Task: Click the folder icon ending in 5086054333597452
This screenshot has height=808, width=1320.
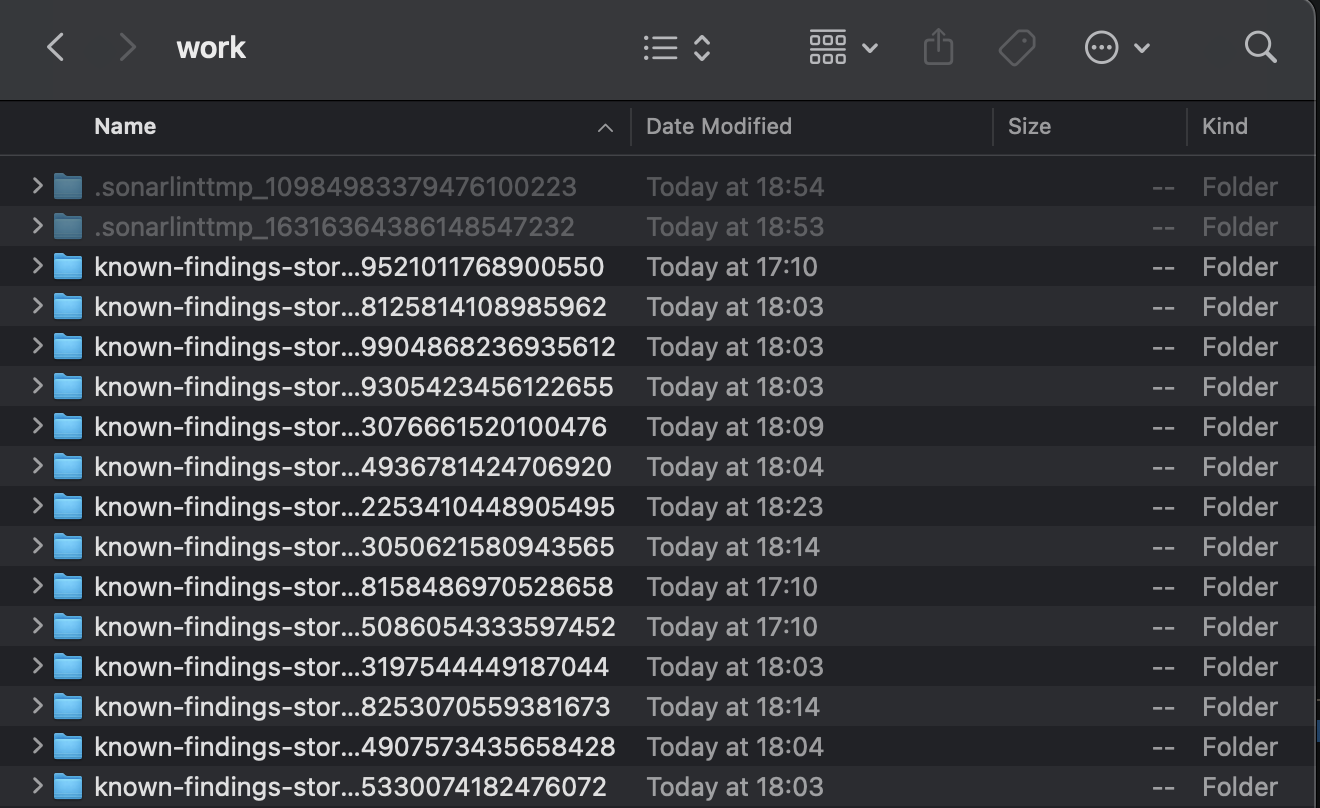Action: pyautogui.click(x=67, y=627)
